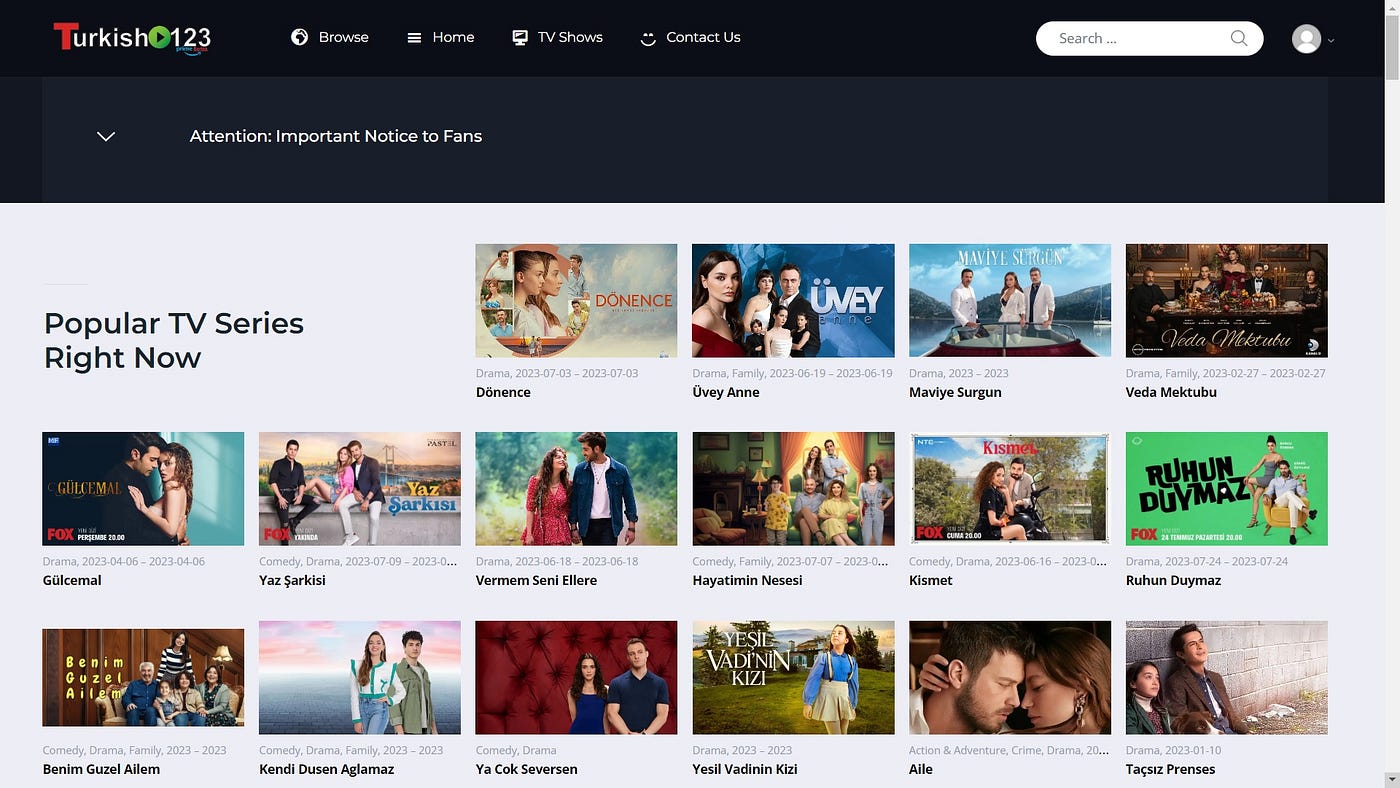Open the Browse menu
1400x788 pixels.
[x=343, y=37]
